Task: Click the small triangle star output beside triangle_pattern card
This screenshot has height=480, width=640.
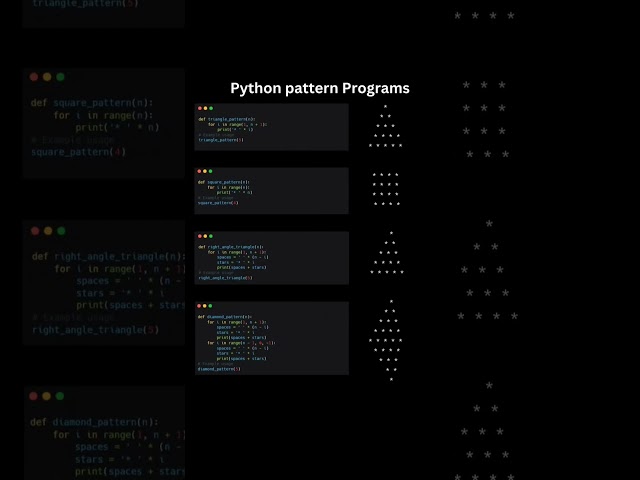Action: coord(385,126)
